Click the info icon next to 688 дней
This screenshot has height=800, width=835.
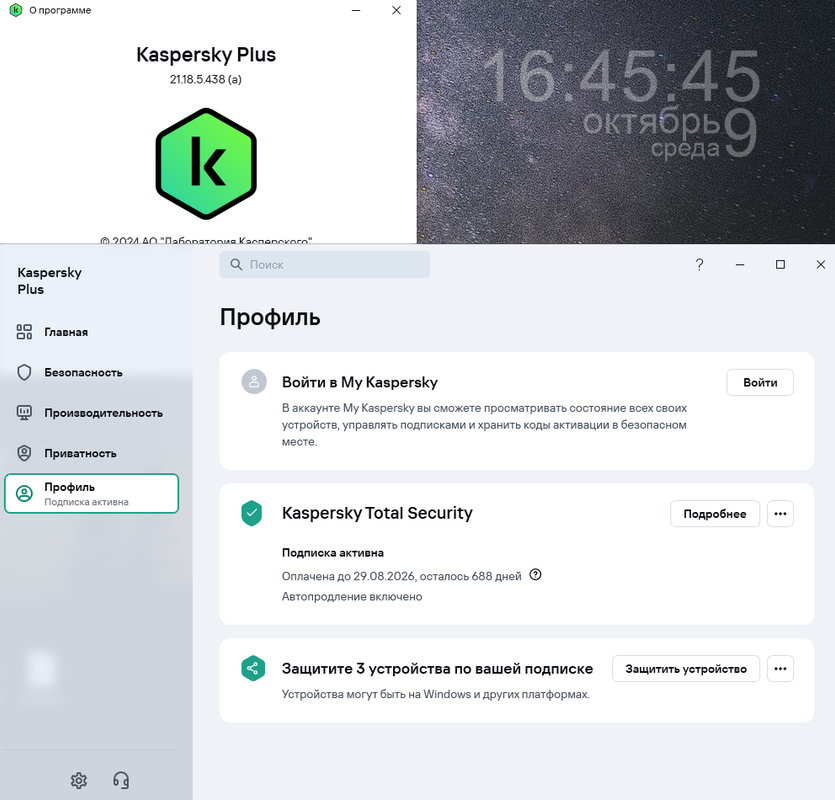535,575
